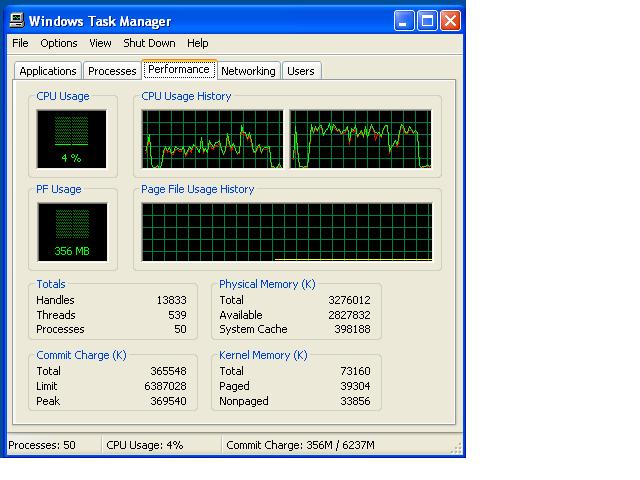
Task: Open the Shut Down menu
Action: pos(149,43)
